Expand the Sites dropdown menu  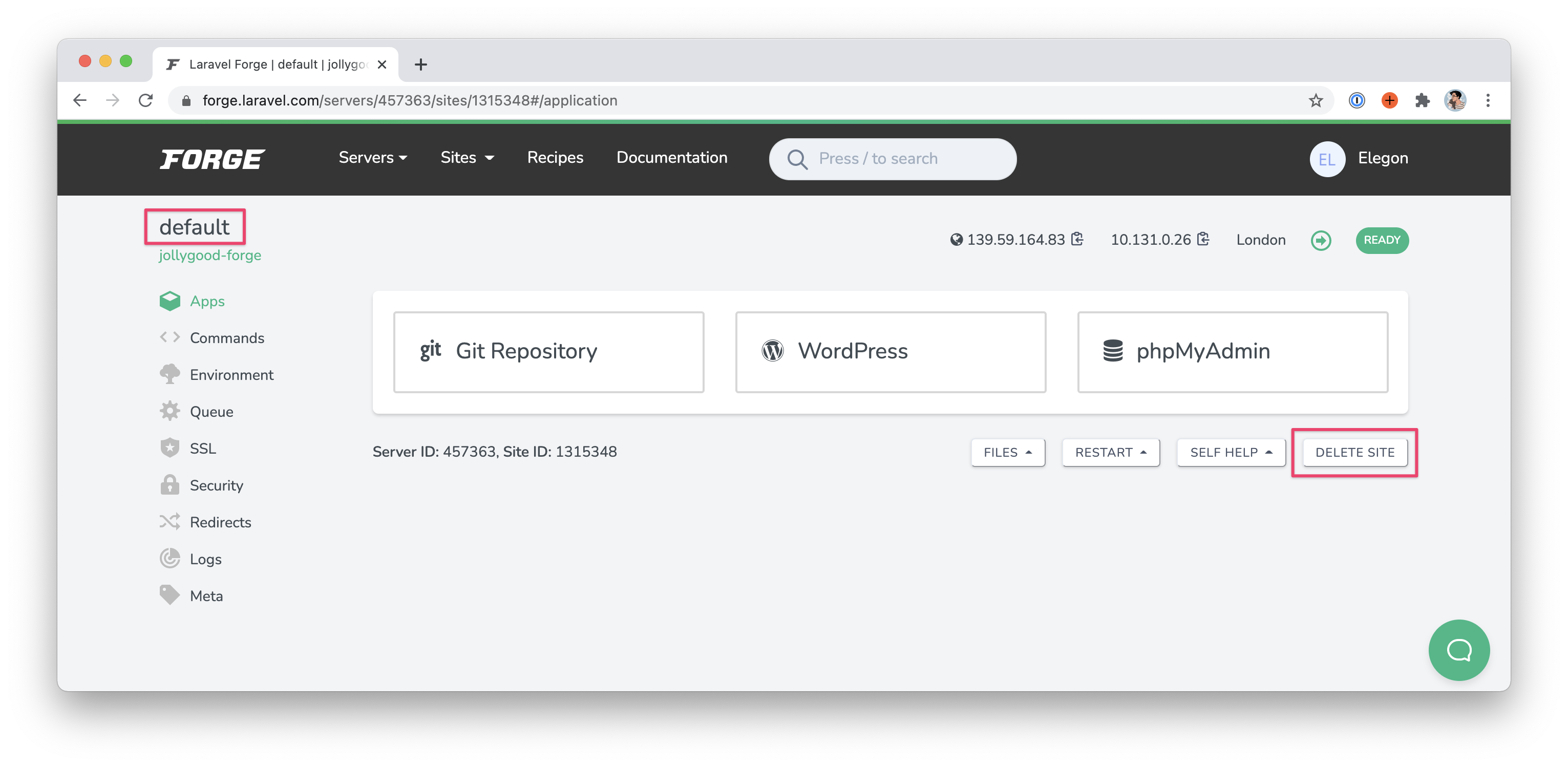click(467, 158)
